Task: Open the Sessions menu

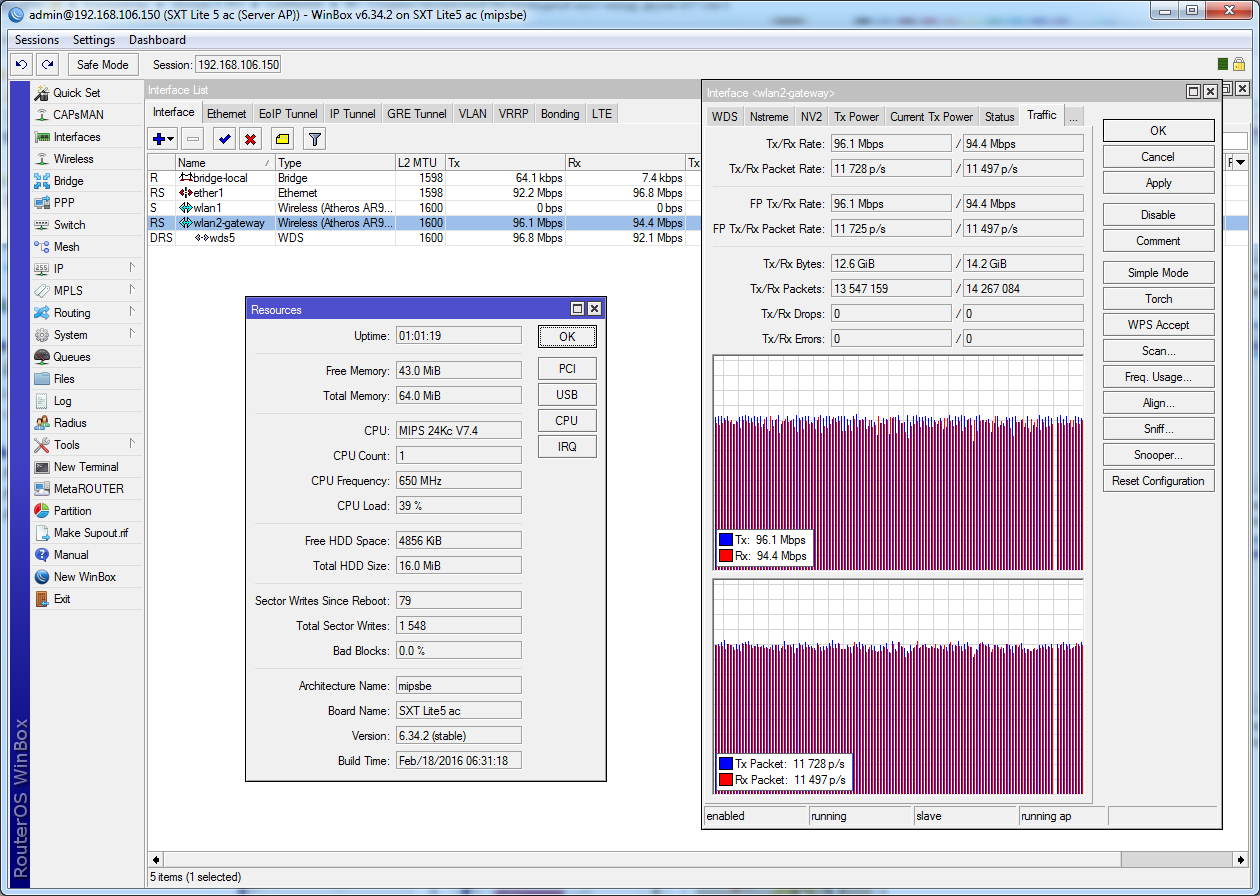Action: click(x=37, y=40)
